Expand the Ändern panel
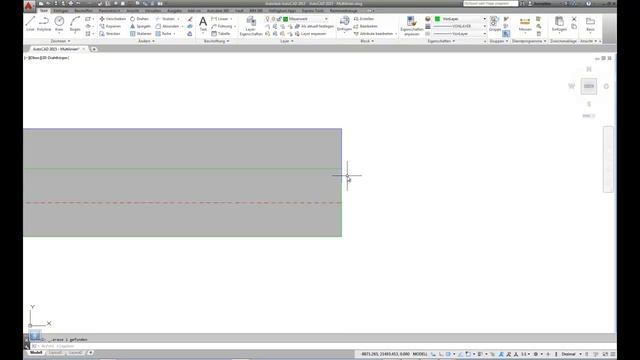 click(146, 41)
